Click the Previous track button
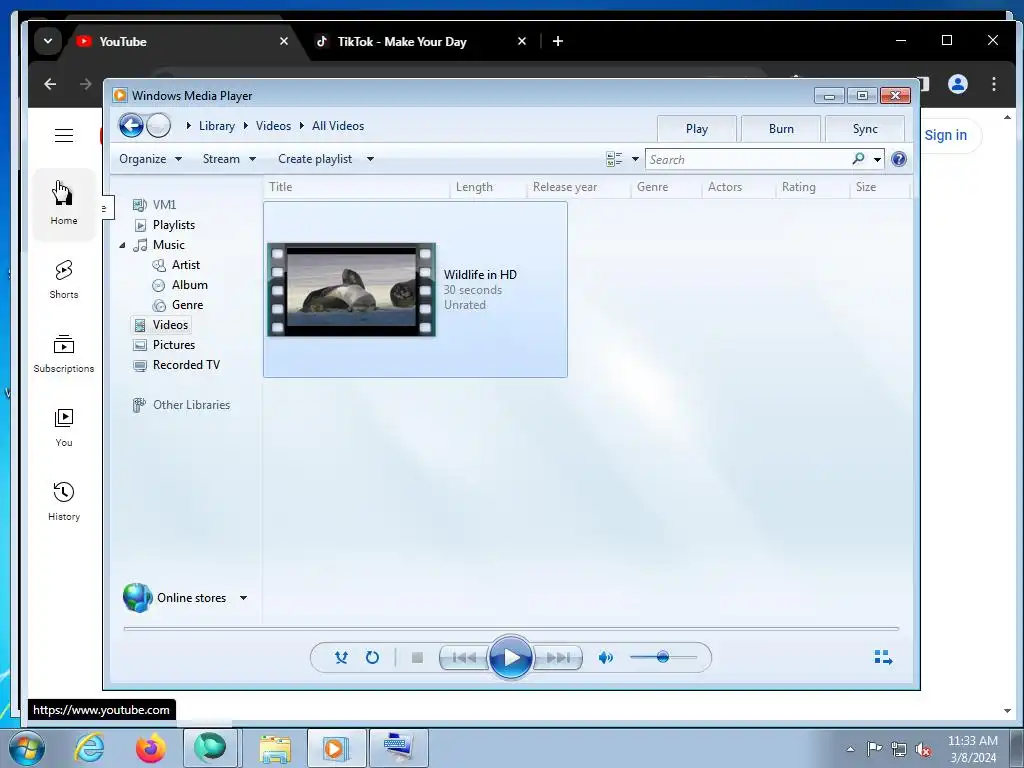Screen dimensions: 1024x768 click(464, 658)
